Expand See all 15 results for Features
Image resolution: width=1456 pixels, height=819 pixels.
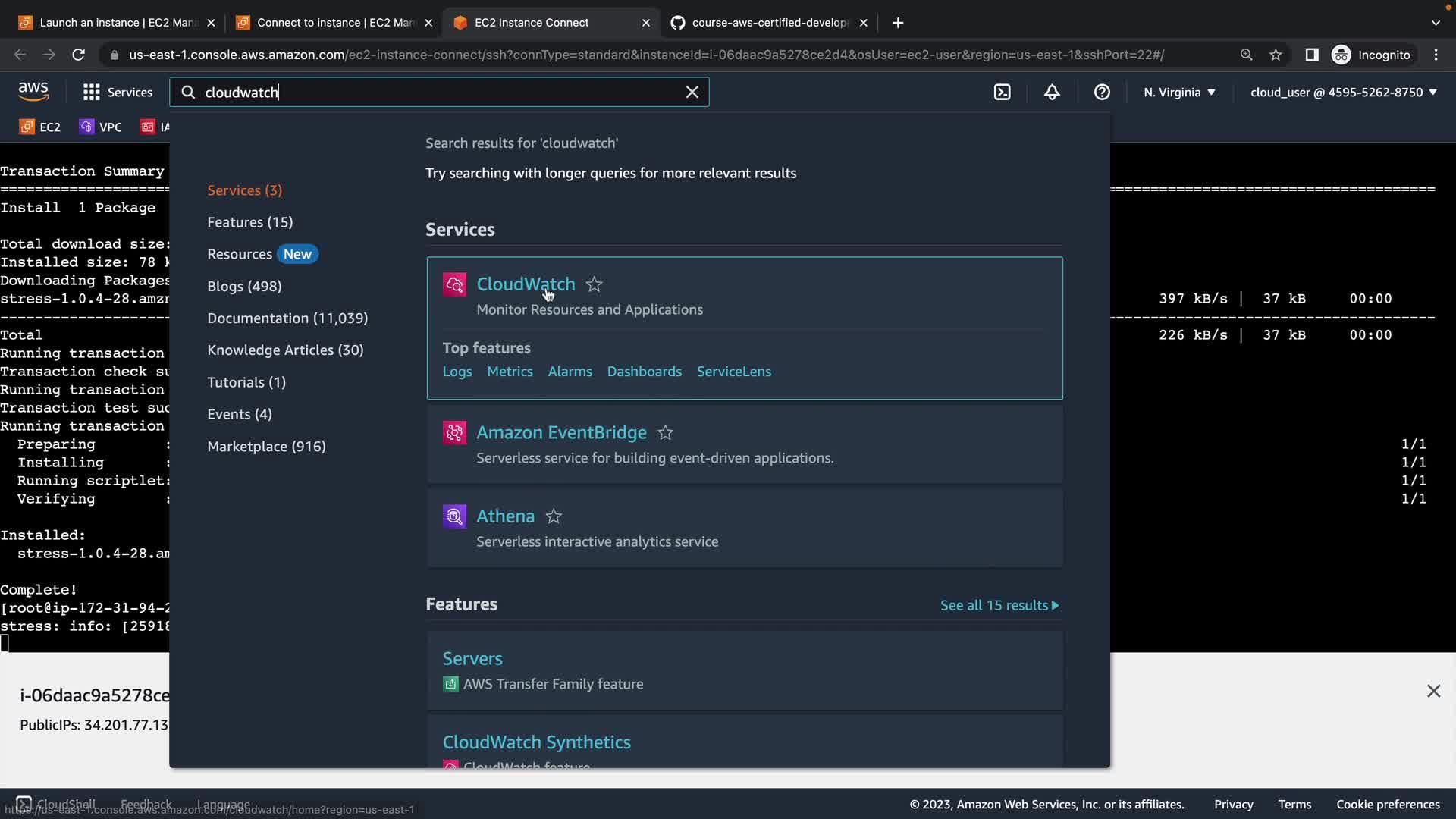pos(999,605)
